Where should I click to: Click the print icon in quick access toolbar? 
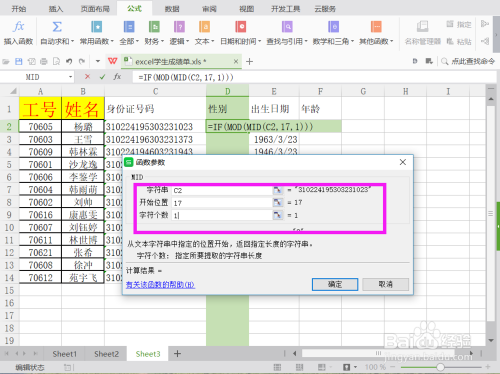click(44, 61)
